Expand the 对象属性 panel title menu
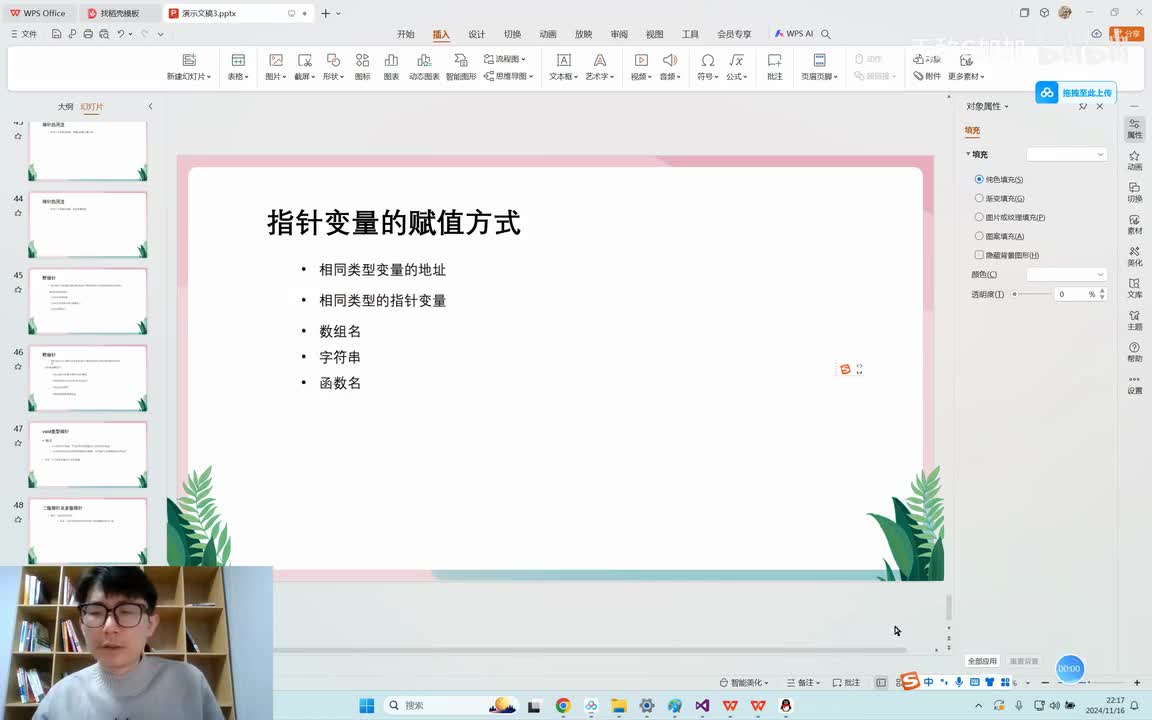Image resolution: width=1152 pixels, height=720 pixels. (x=987, y=107)
